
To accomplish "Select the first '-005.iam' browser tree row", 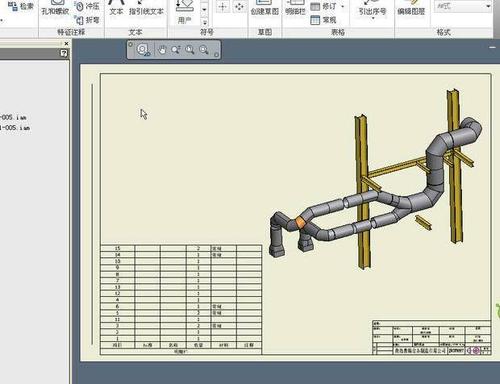I will pos(13,118).
